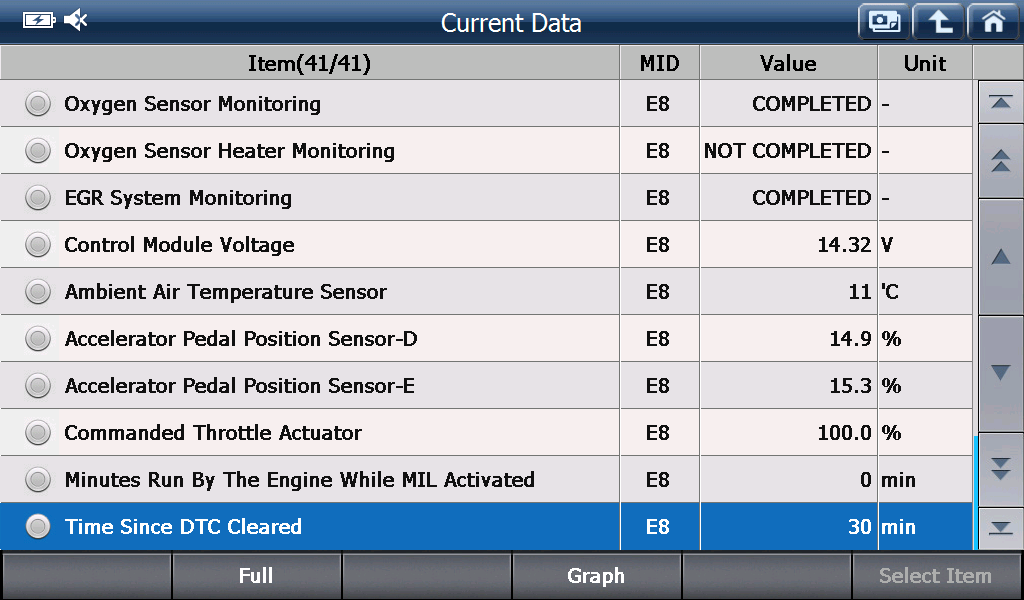Toggle Ambient Air Temperature Sensor radio
Screen dimensions: 1024x600
[x=38, y=292]
